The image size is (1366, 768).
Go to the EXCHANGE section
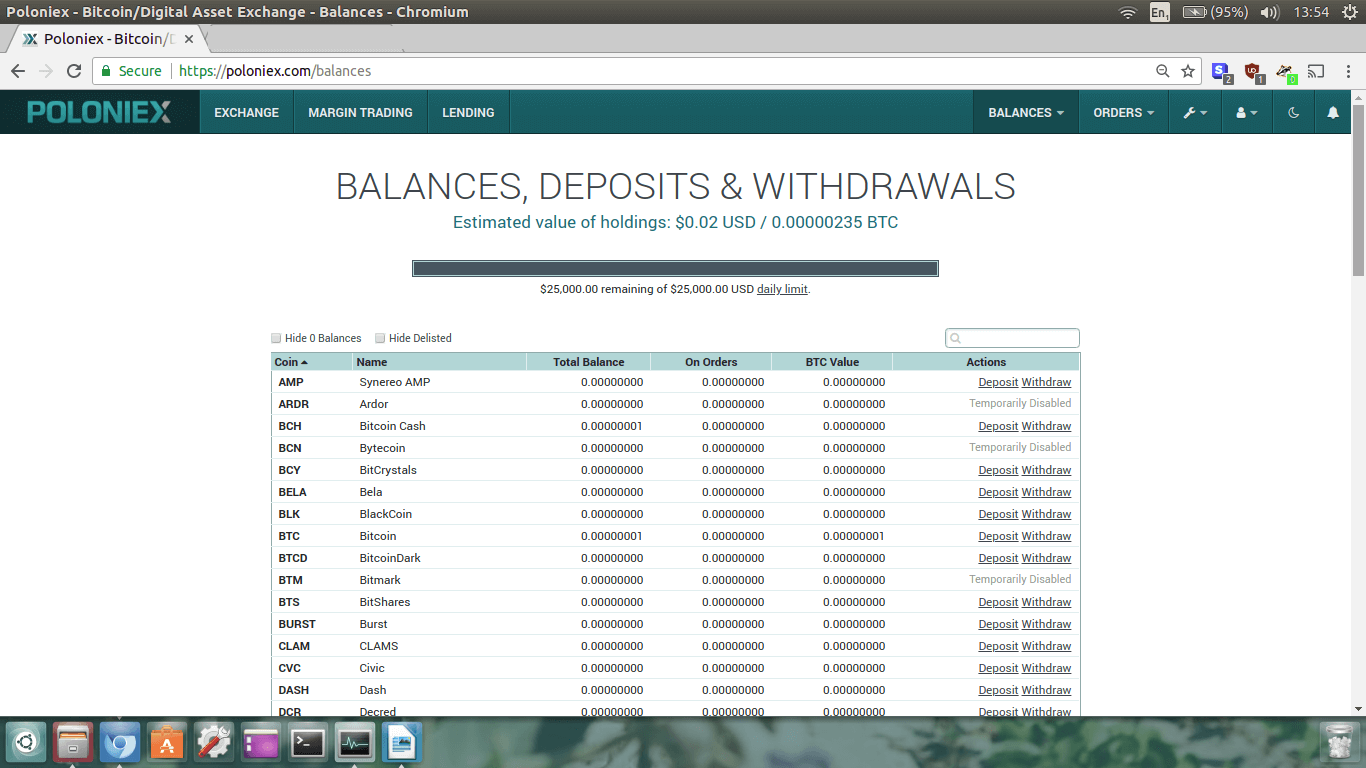[246, 112]
